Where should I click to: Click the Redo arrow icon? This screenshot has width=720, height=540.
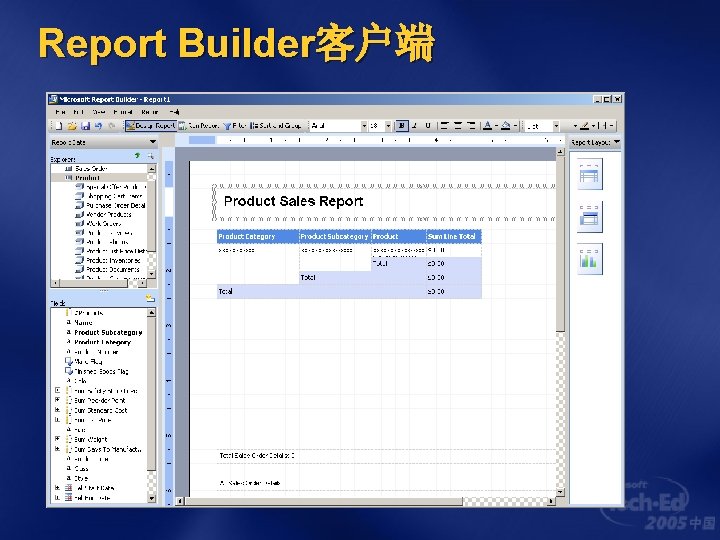(112, 125)
